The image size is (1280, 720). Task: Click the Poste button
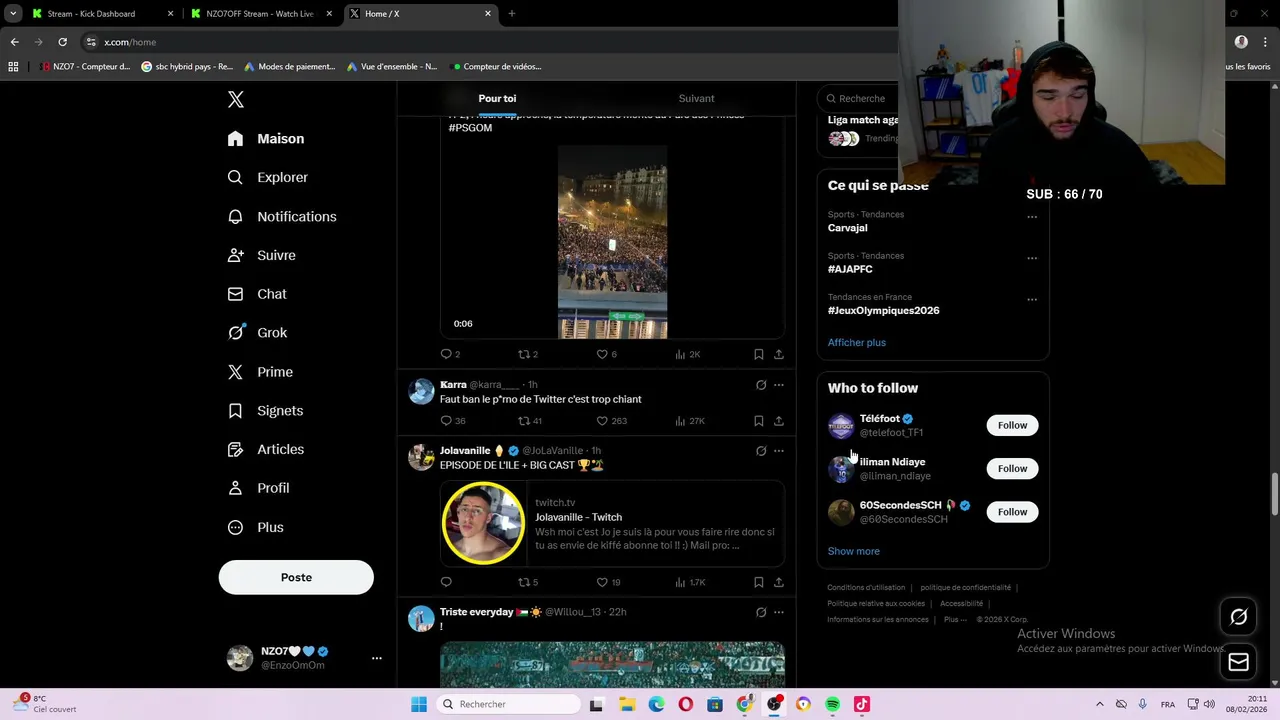tap(296, 577)
